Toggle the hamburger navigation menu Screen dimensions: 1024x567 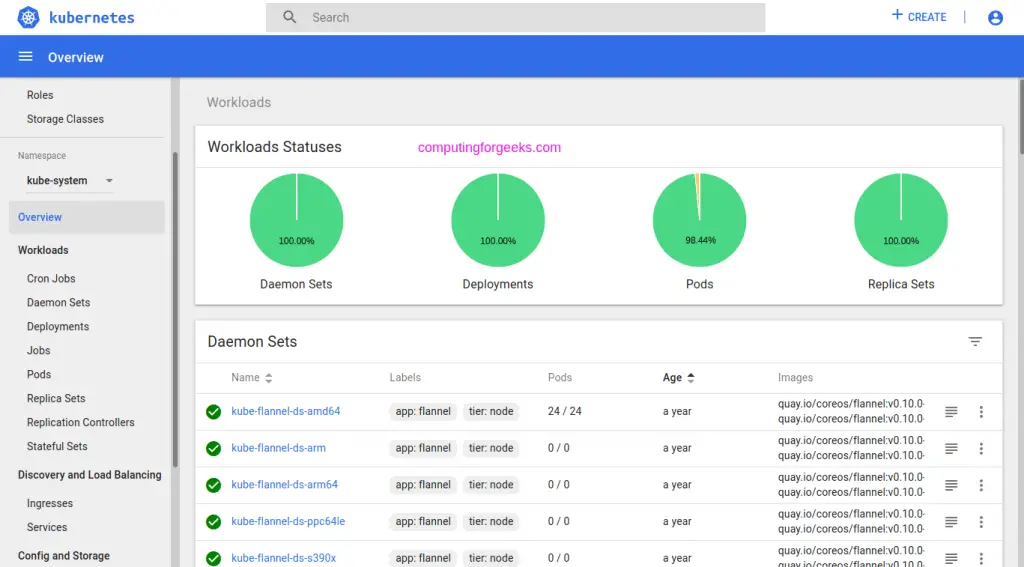click(25, 57)
